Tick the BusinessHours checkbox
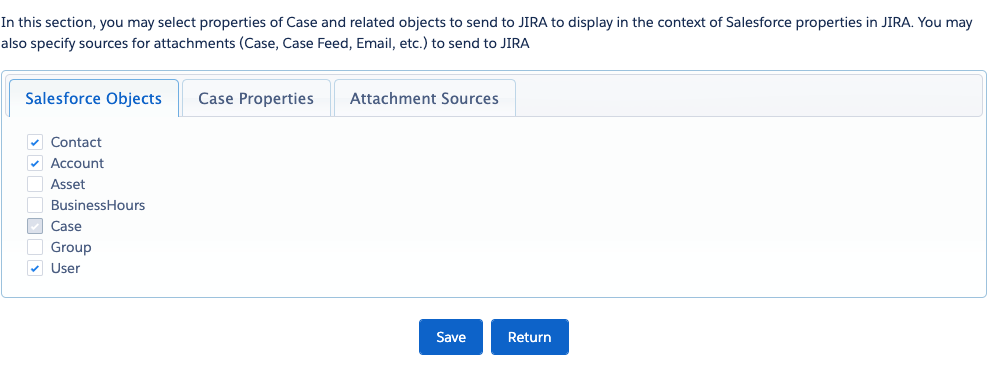Screen dimensions: 990x373 [x=35, y=205]
